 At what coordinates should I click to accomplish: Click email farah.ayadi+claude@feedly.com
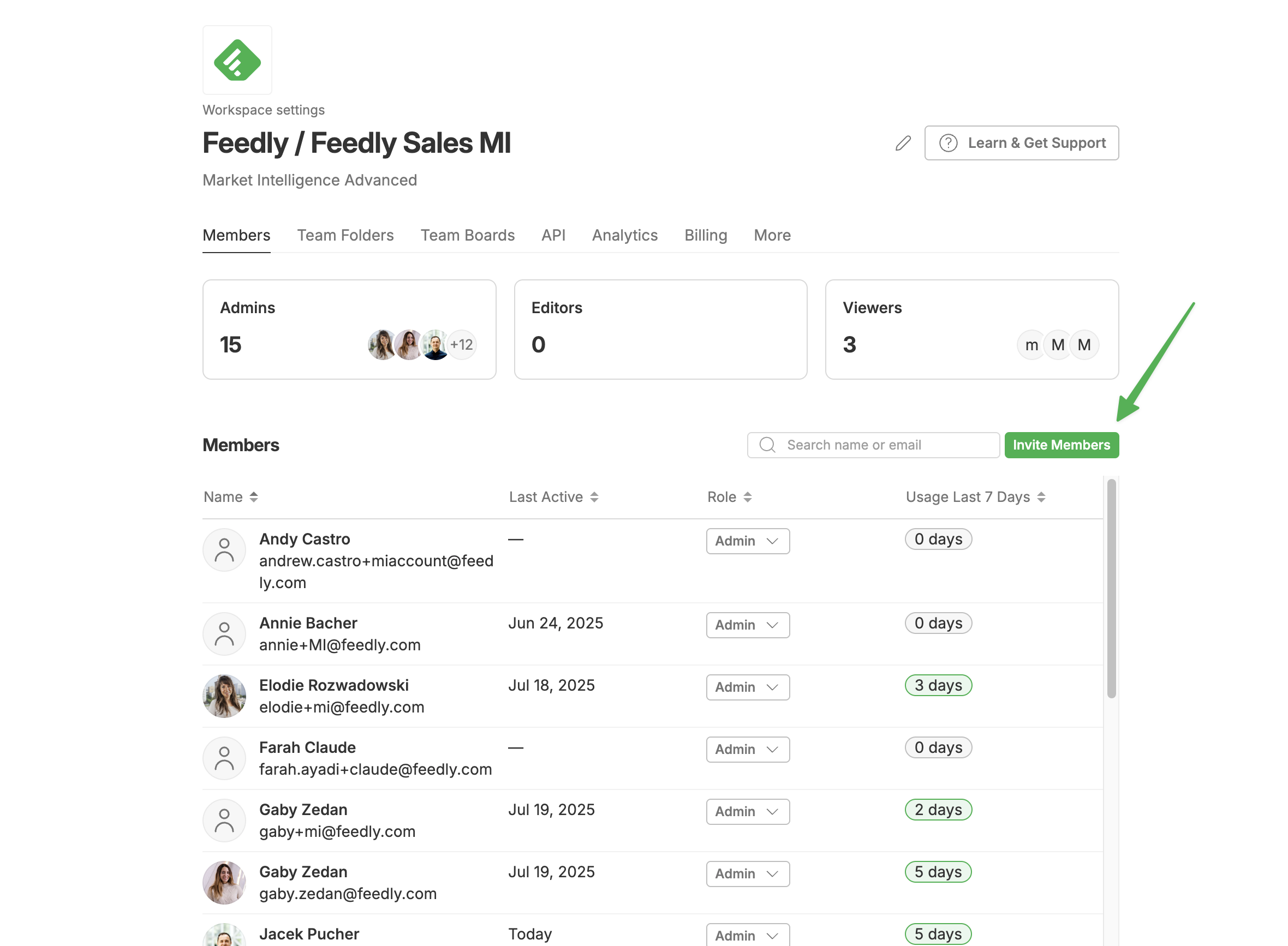[x=375, y=770]
